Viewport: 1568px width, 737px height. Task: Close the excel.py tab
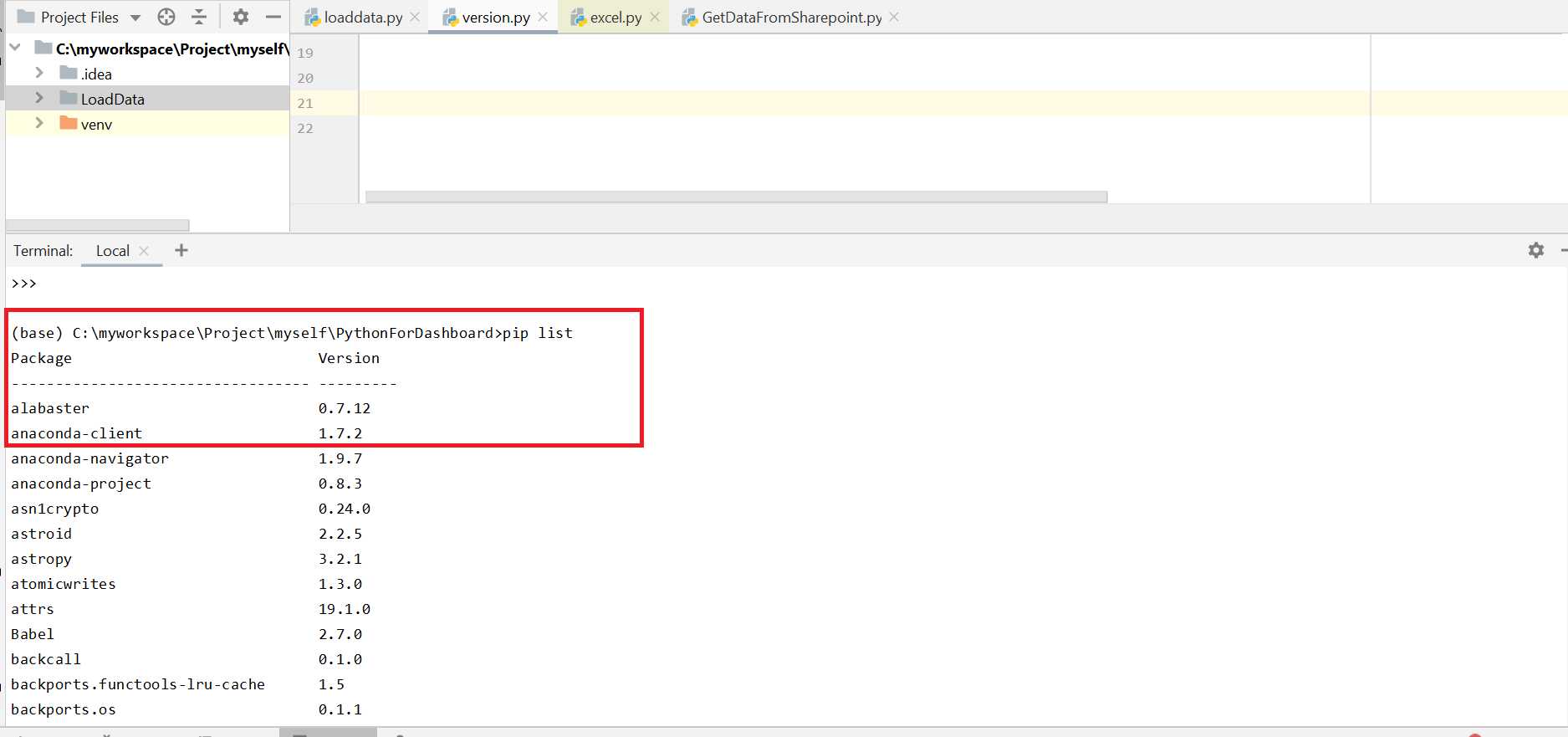tap(655, 17)
